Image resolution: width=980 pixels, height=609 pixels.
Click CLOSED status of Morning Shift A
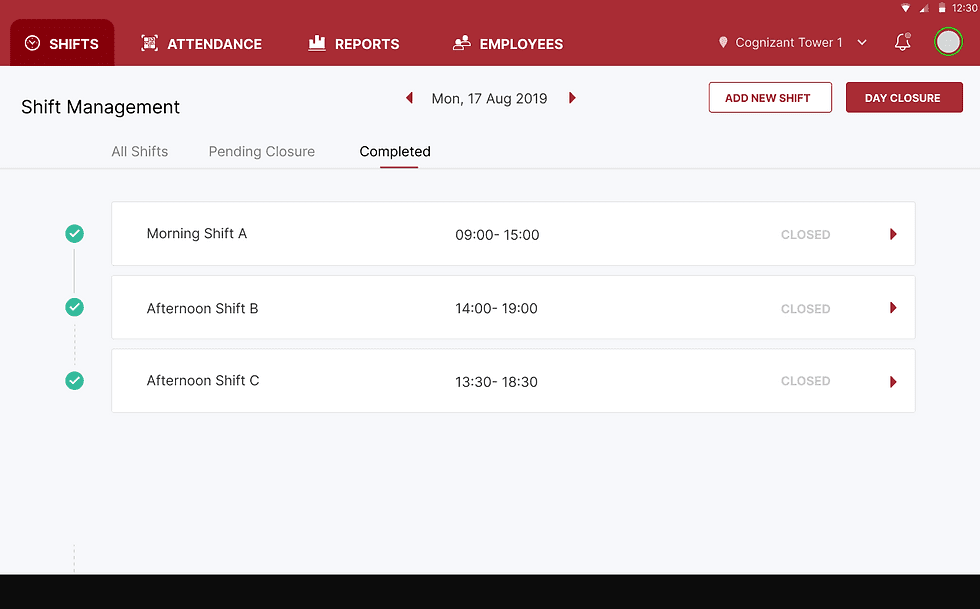pos(806,234)
